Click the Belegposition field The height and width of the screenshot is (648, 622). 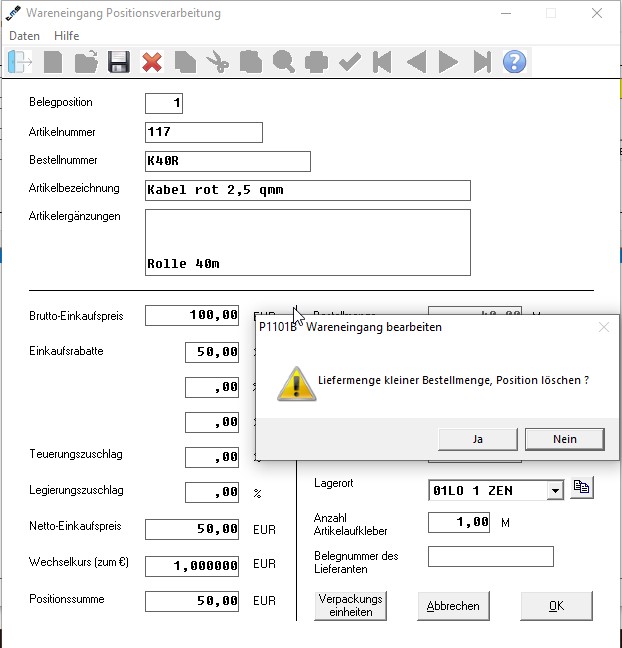tap(164, 103)
